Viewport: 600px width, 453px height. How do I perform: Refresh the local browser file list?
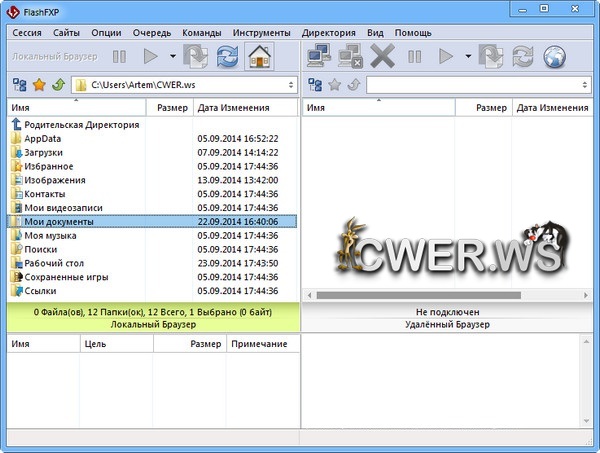228,56
